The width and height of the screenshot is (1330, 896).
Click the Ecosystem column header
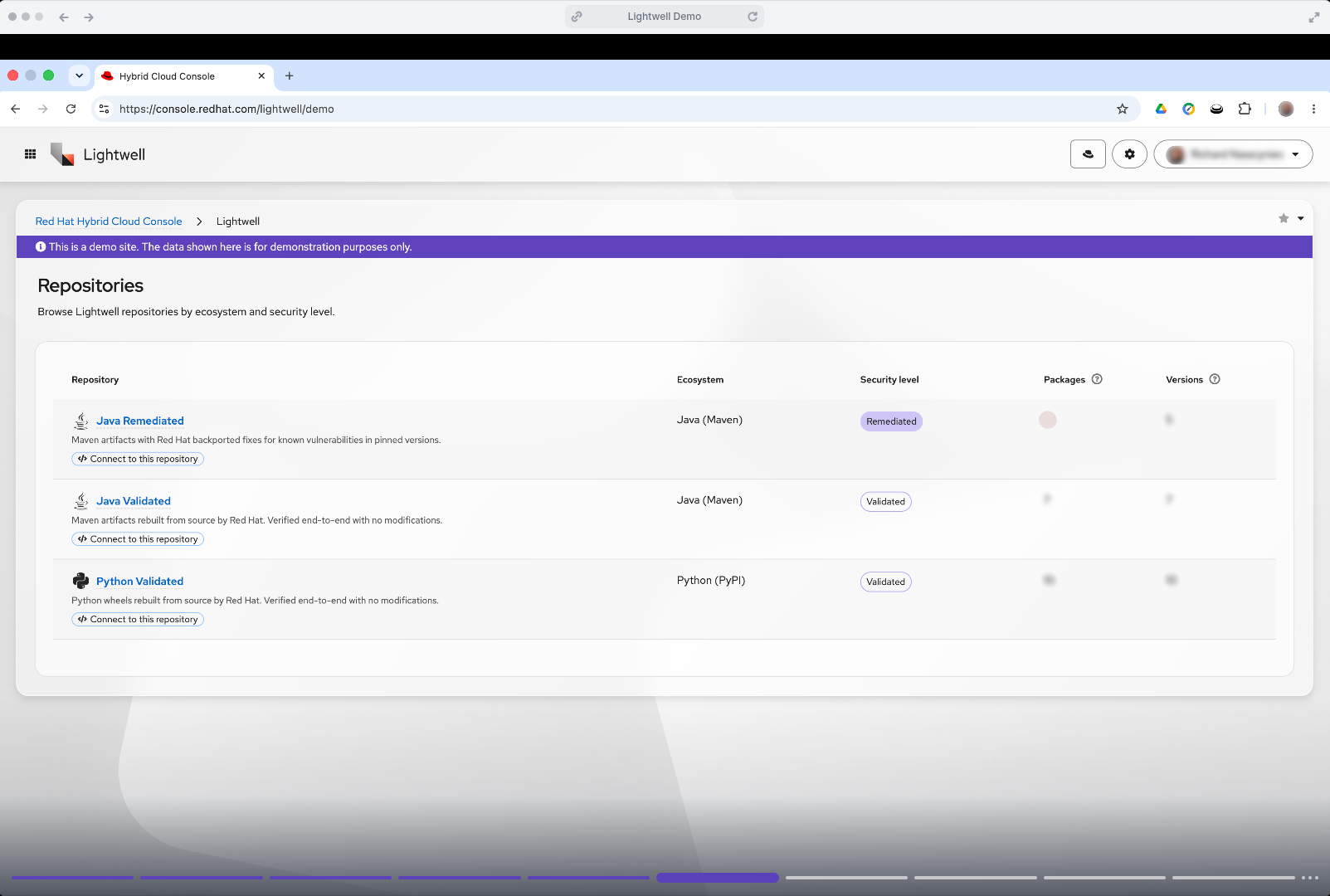coord(700,380)
